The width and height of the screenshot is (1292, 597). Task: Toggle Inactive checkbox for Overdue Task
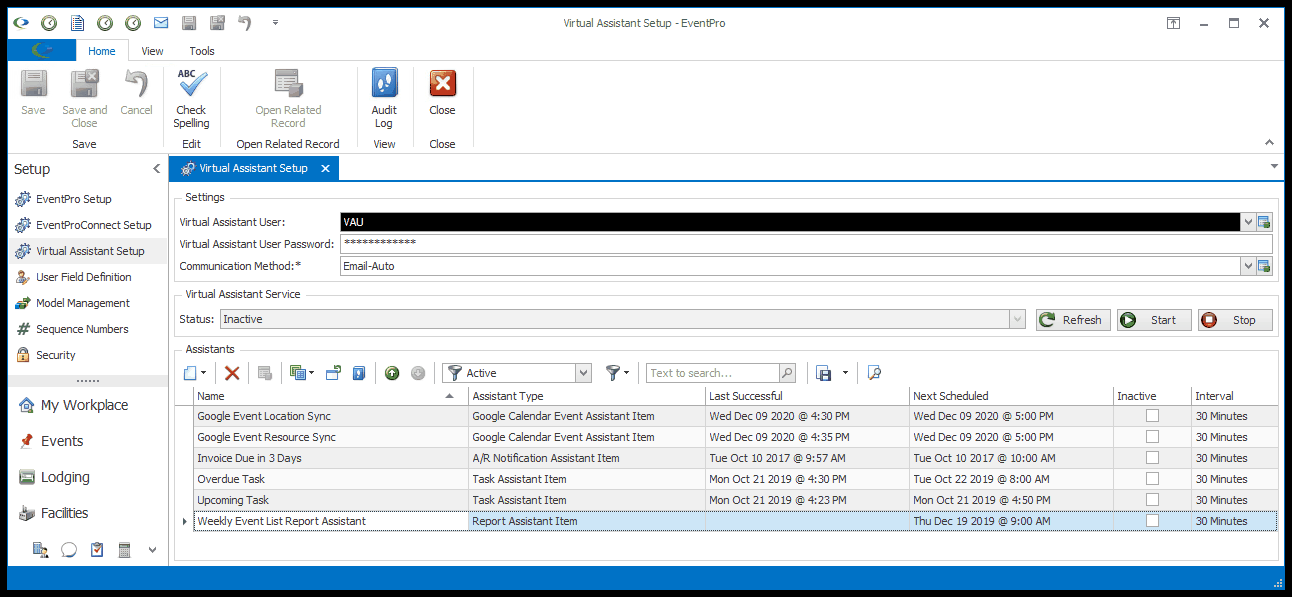click(1152, 478)
